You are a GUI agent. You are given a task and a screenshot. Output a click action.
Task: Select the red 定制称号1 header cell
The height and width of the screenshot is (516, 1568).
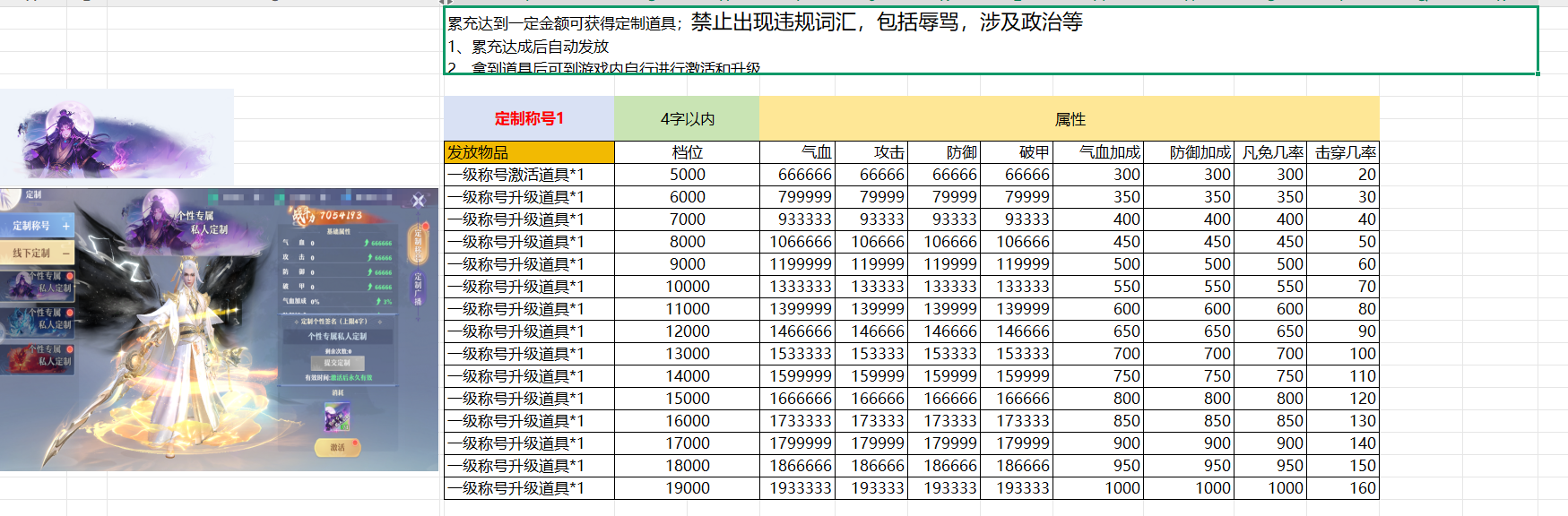point(529,119)
